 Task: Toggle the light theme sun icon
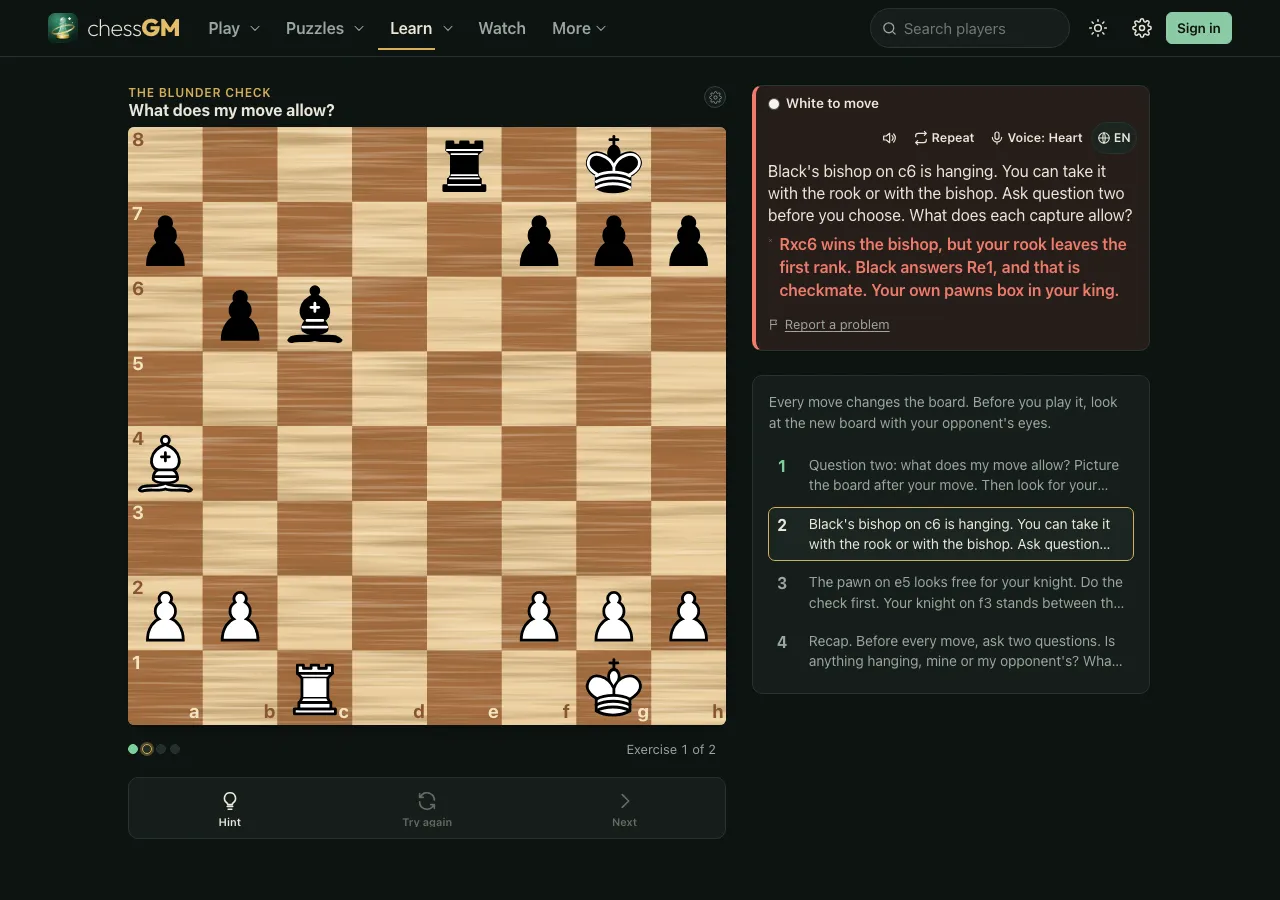coord(1098,28)
